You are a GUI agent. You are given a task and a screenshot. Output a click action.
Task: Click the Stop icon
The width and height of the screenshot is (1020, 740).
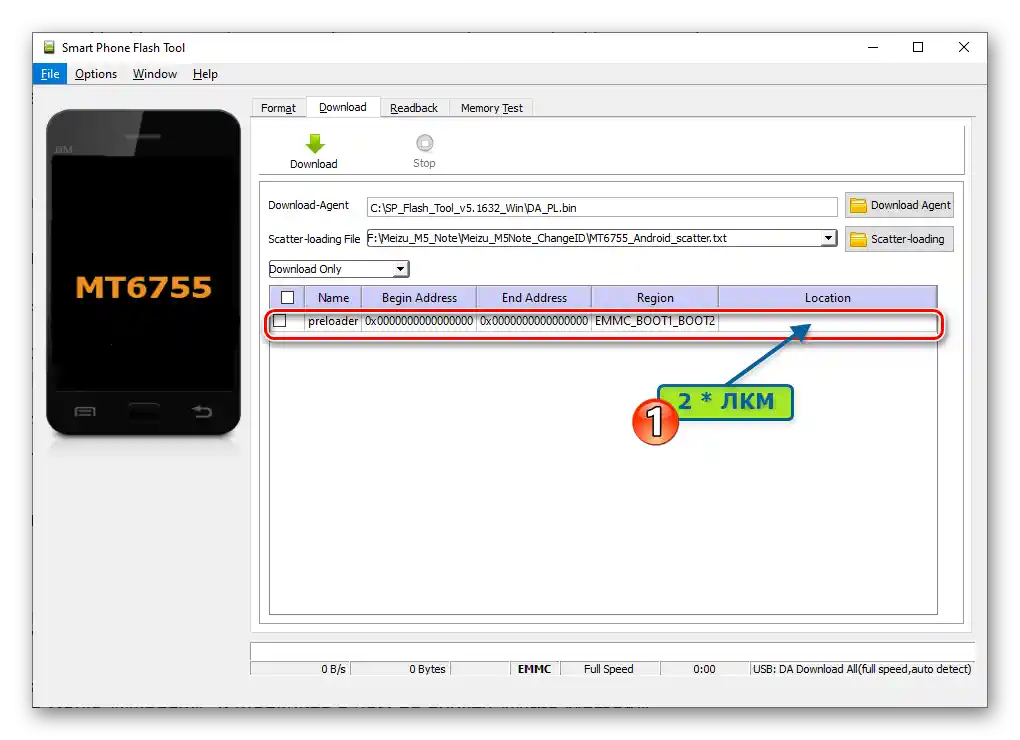tap(424, 143)
